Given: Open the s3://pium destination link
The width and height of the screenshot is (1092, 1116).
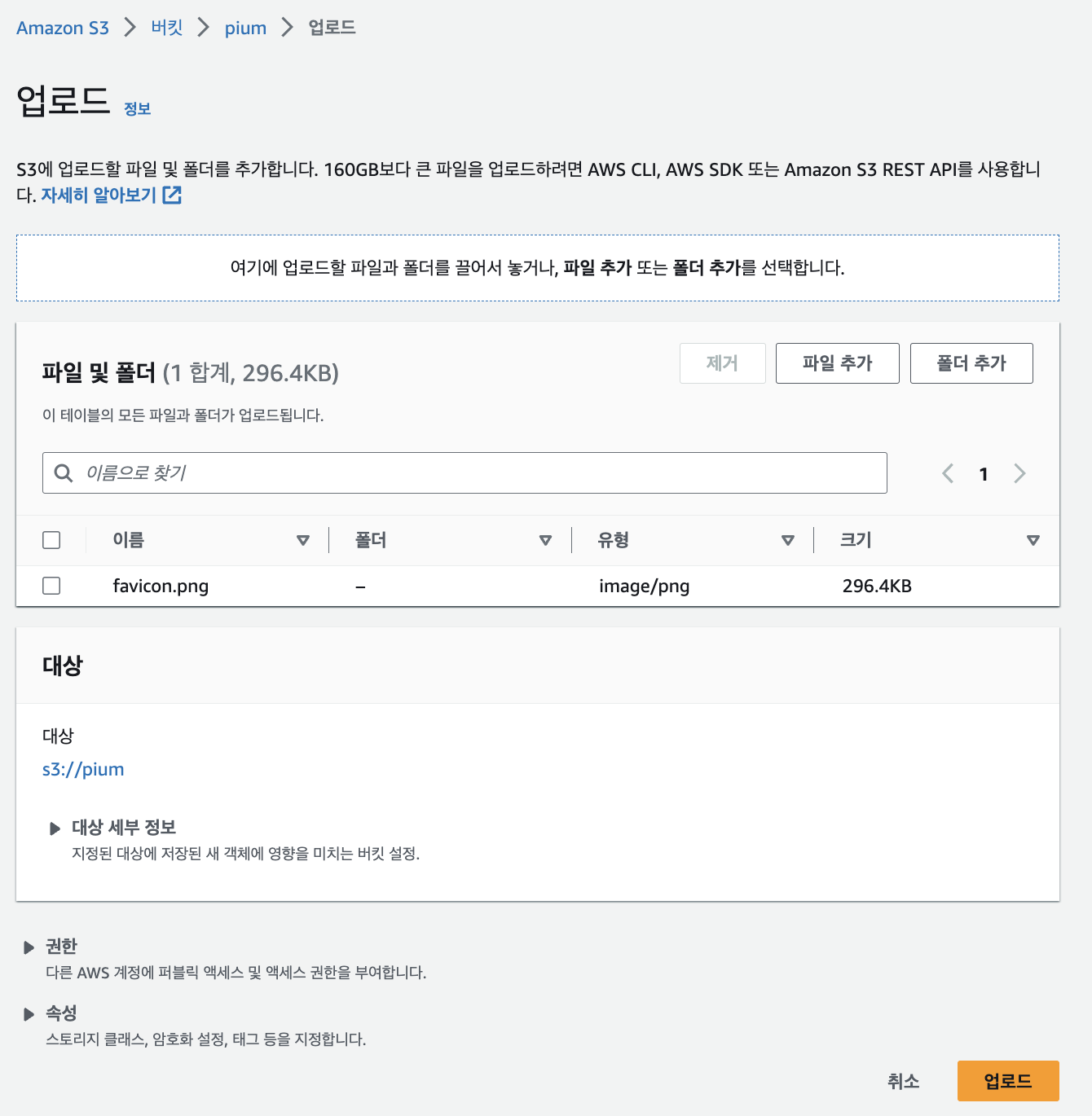Looking at the screenshot, I should [x=83, y=770].
